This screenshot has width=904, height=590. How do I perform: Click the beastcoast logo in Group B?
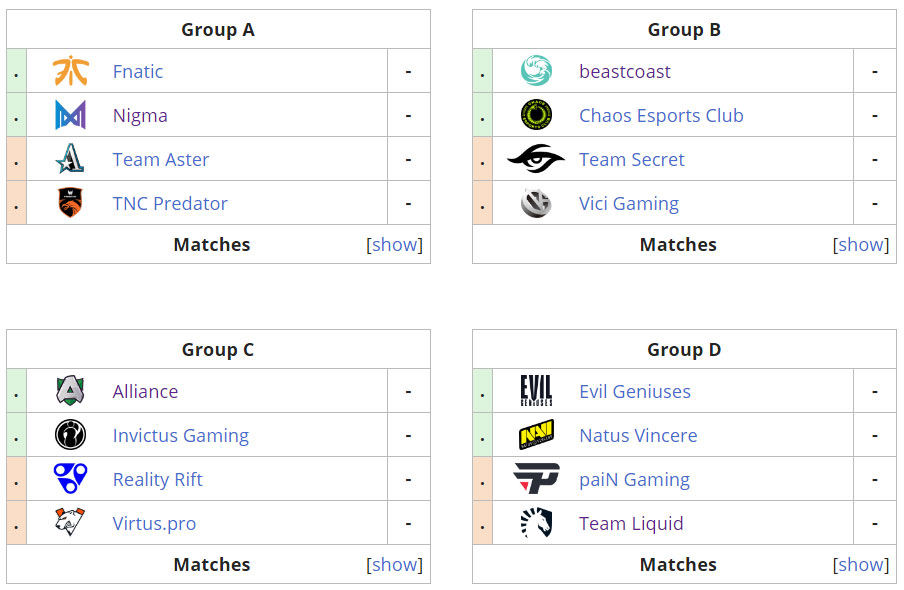click(x=535, y=71)
